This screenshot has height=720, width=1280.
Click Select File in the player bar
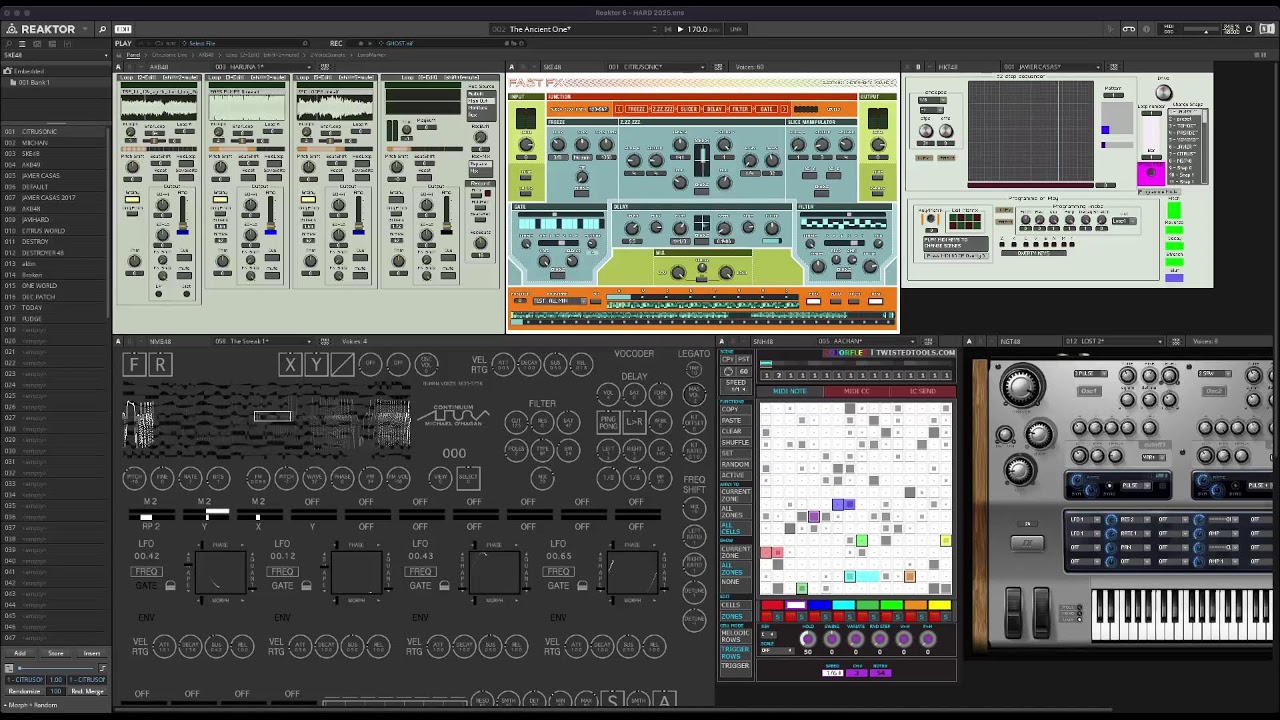click(201, 44)
